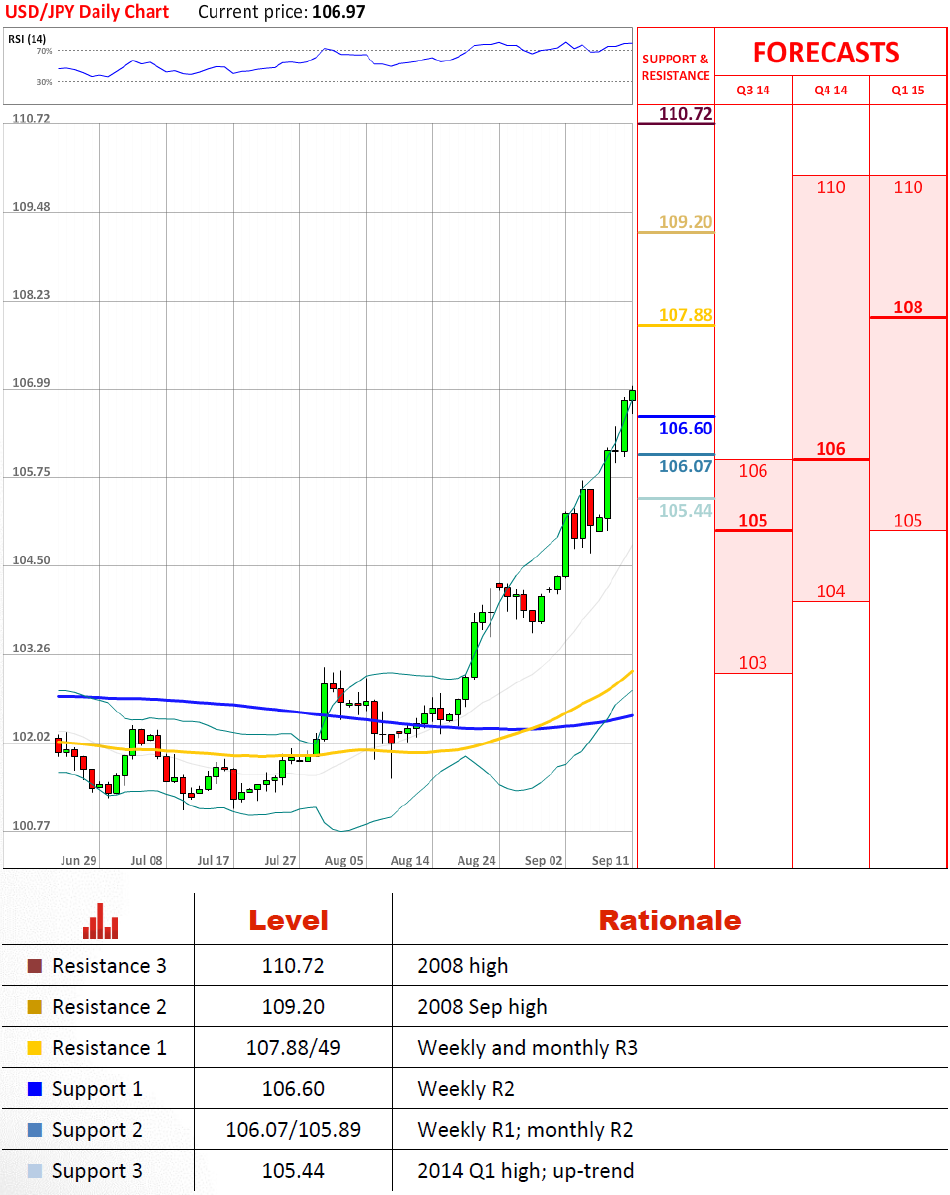Image resolution: width=950 pixels, height=1195 pixels.
Task: Click the latest green candlestick near 106.99
Action: (632, 396)
